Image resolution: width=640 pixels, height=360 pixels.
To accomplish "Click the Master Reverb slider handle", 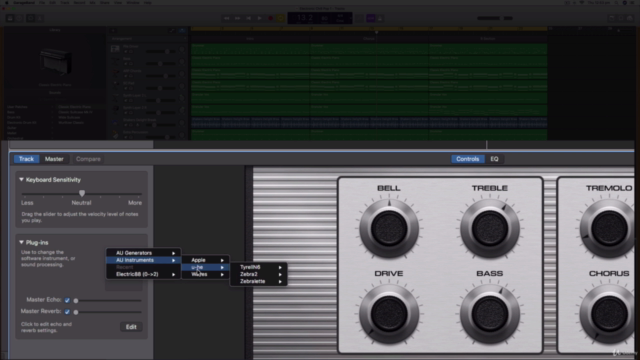I will point(76,312).
